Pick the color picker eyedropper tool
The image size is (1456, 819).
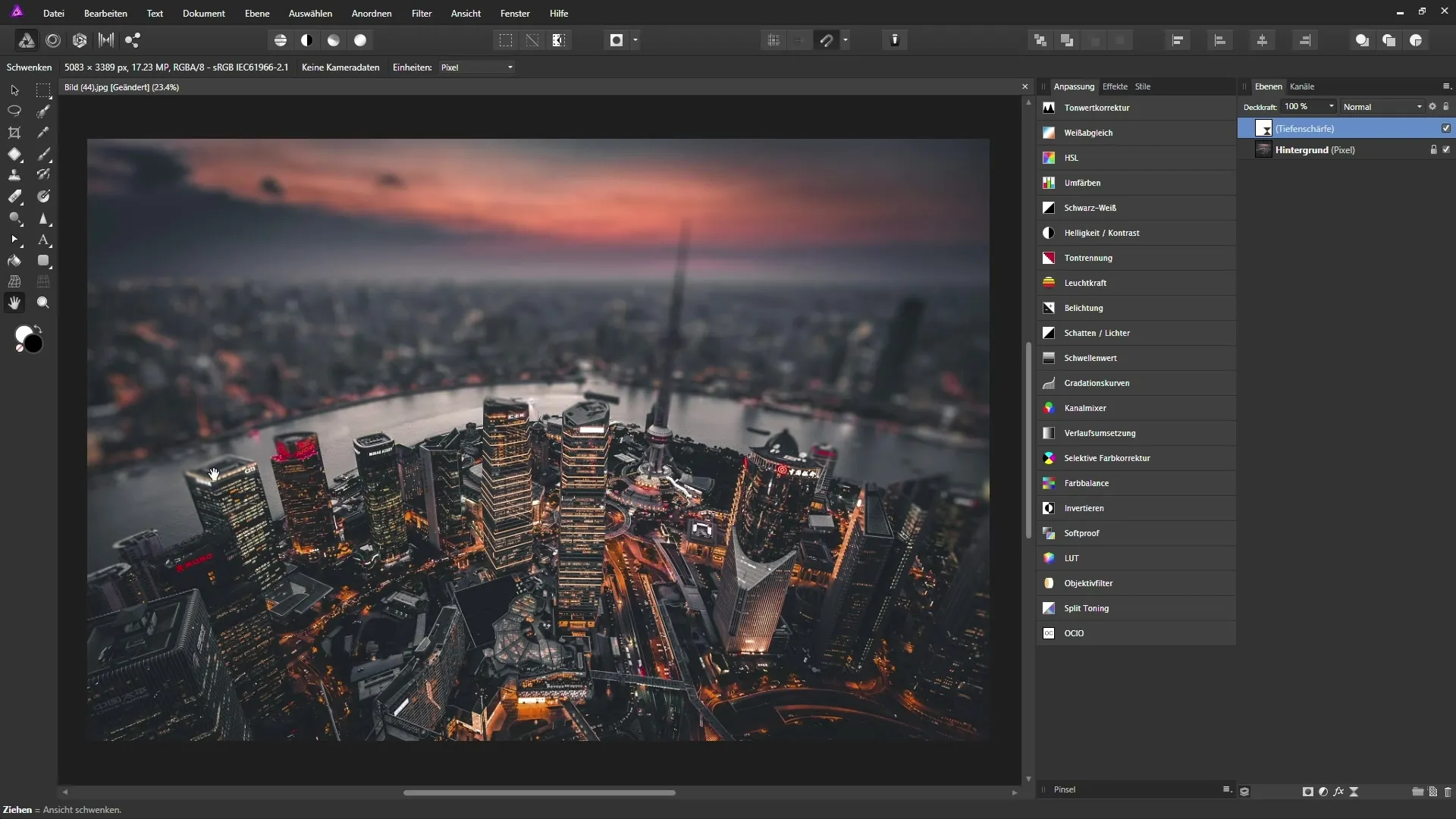pyautogui.click(x=43, y=133)
